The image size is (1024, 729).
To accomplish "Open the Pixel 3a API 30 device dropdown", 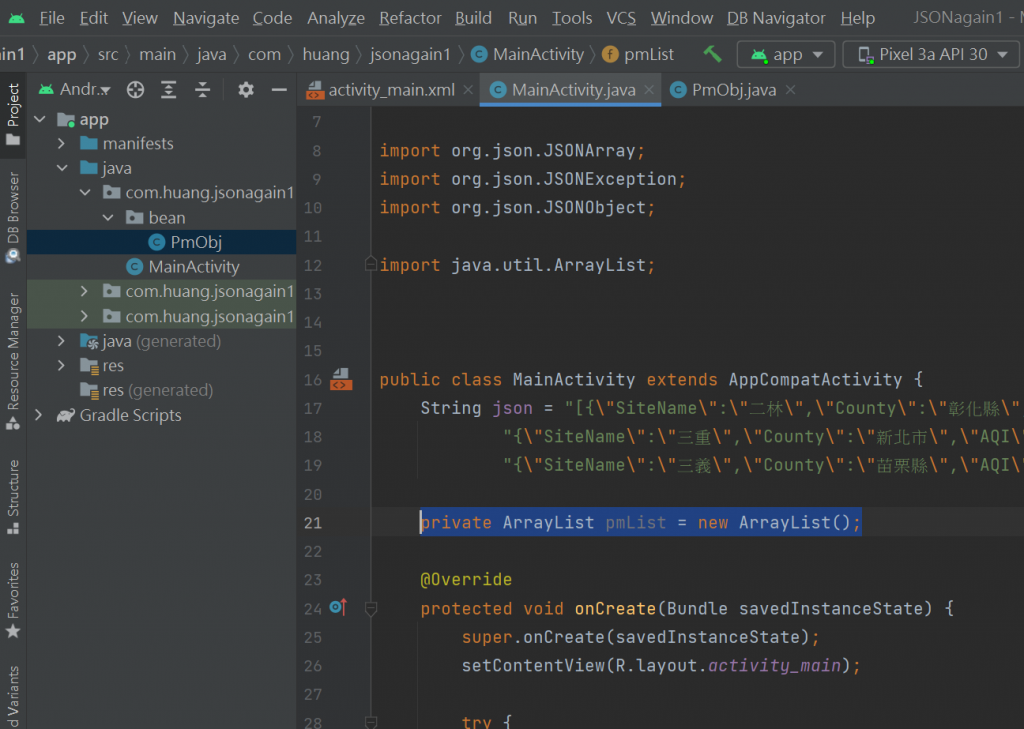I will tap(931, 54).
